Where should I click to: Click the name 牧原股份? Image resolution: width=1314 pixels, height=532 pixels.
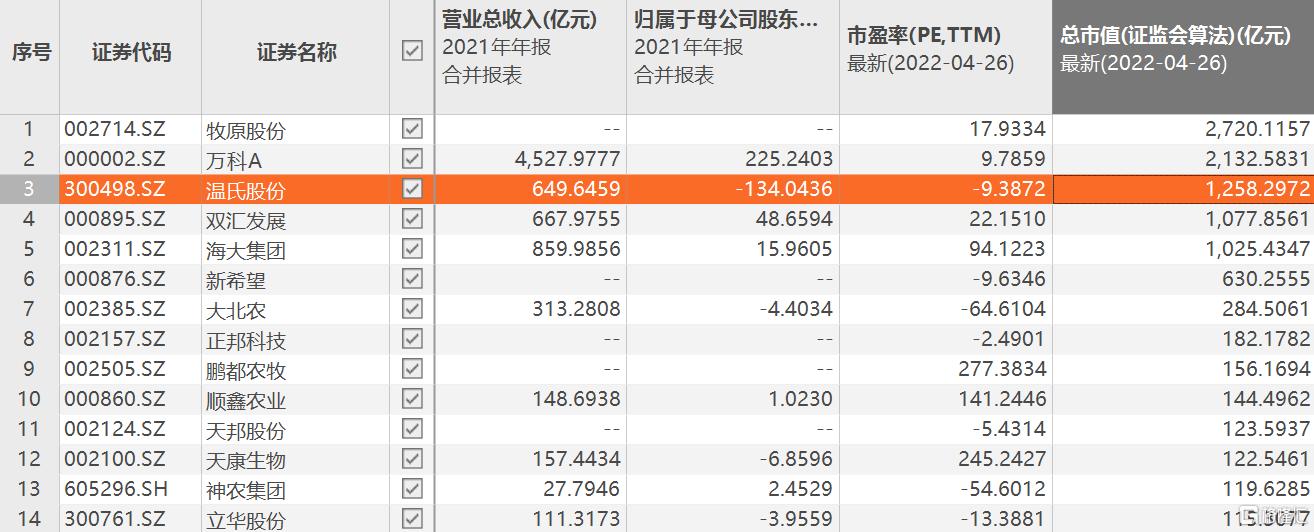(x=246, y=131)
